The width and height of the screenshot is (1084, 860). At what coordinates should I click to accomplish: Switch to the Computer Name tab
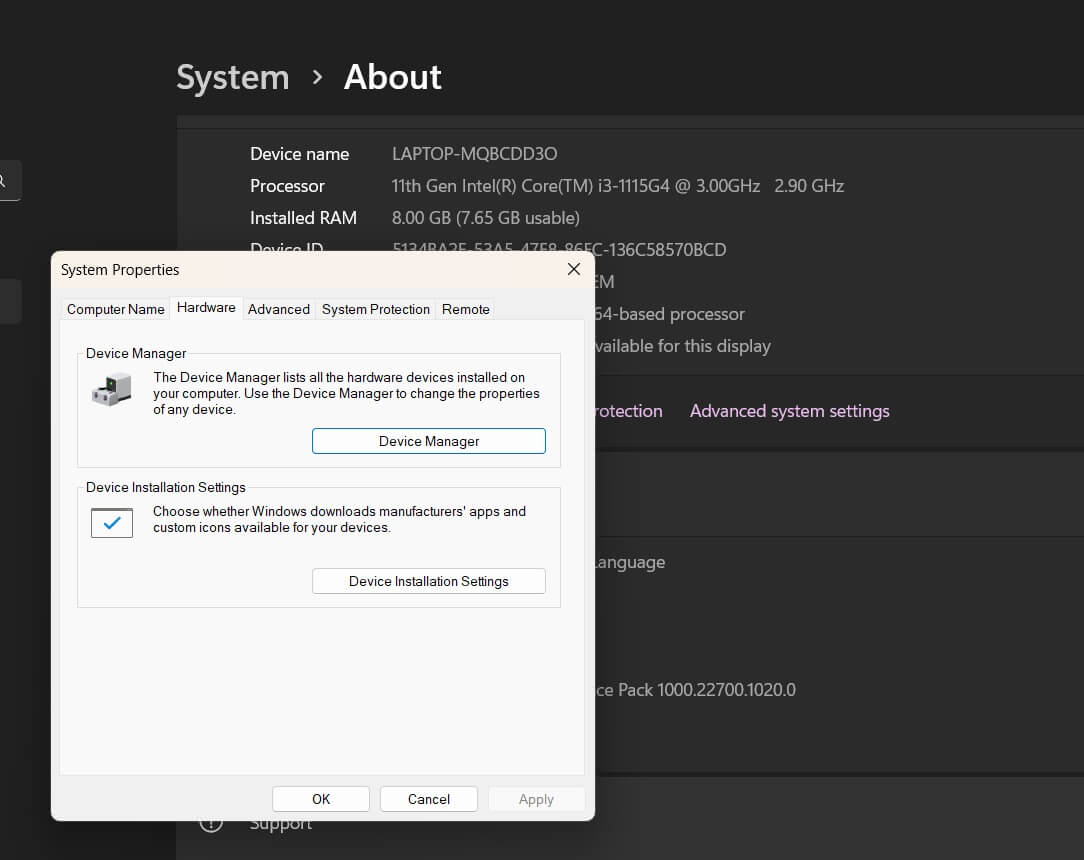[x=115, y=309]
